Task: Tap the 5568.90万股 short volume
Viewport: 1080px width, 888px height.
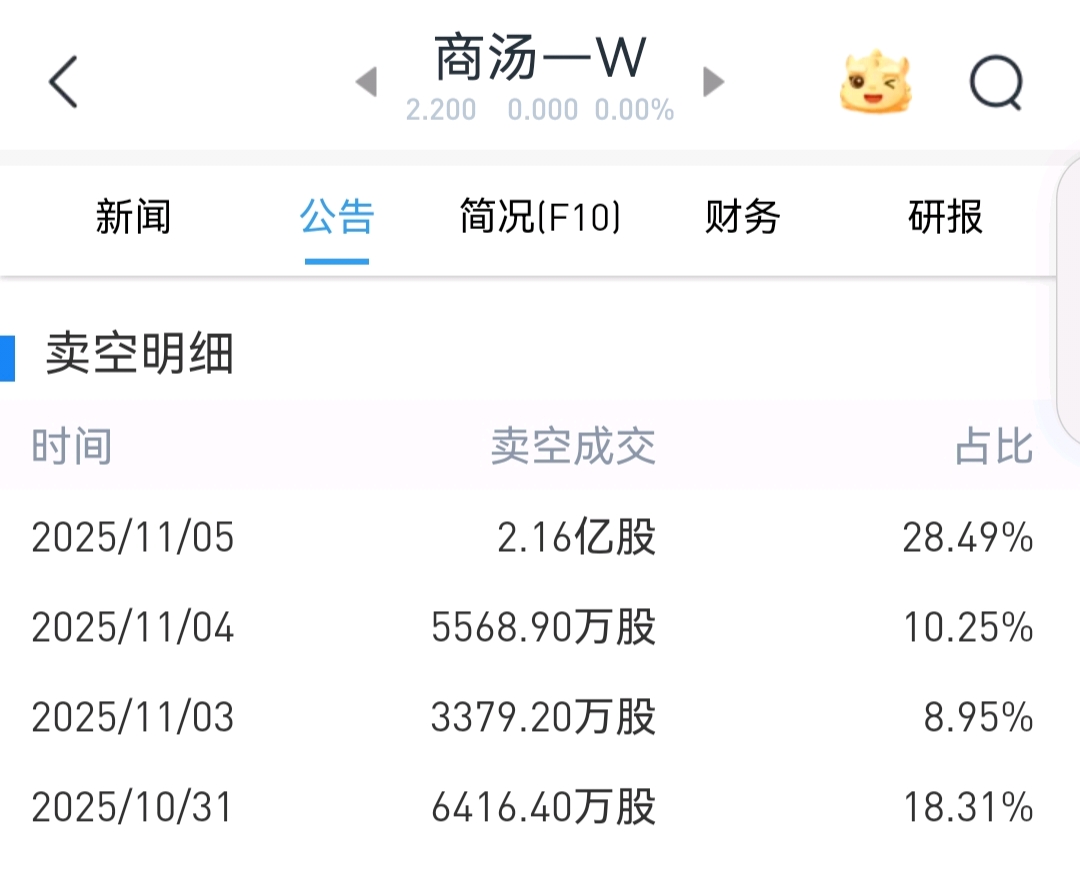Action: pyautogui.click(x=543, y=628)
